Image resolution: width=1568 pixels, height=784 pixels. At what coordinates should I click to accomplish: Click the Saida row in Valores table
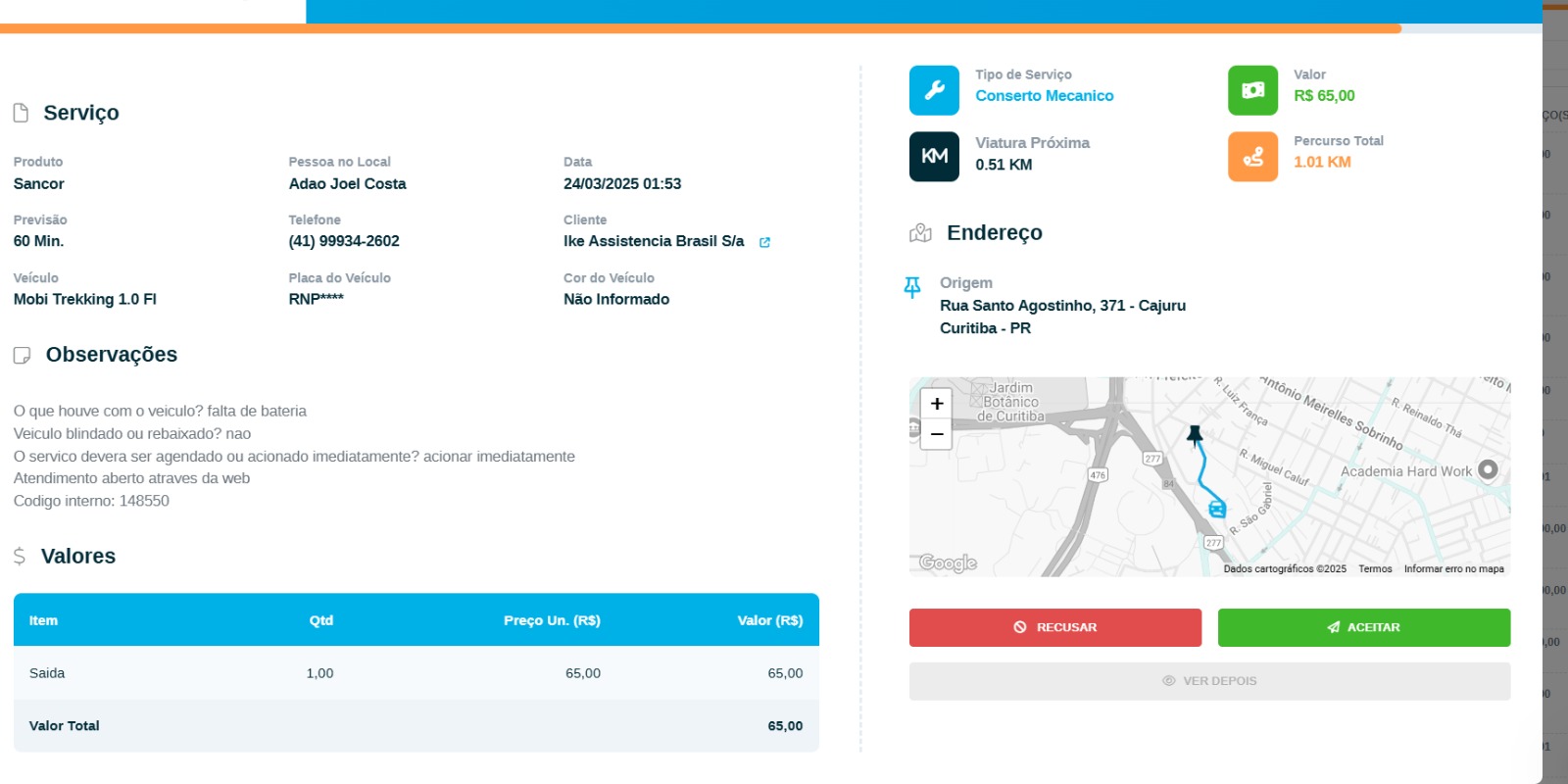pos(416,673)
